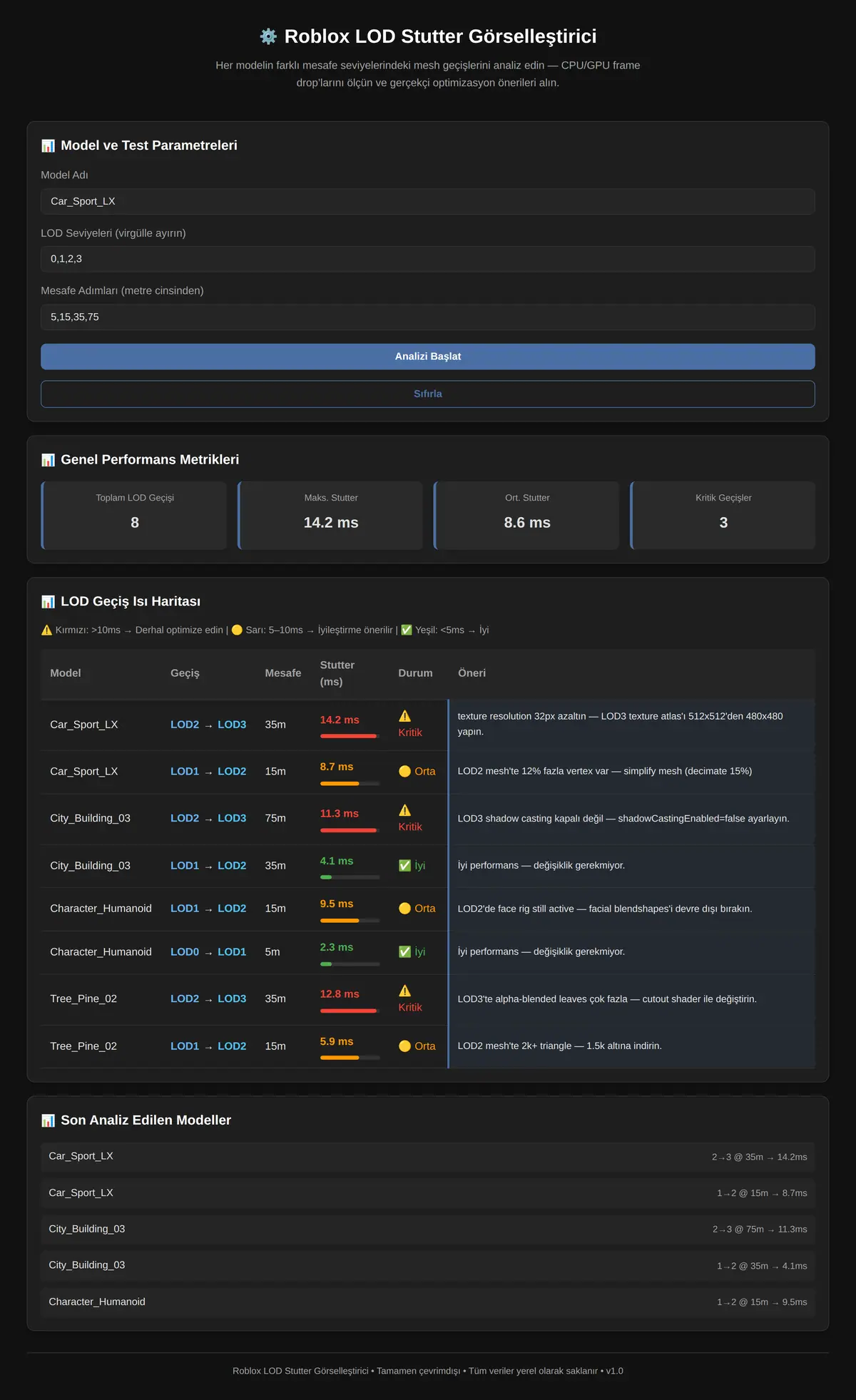The width and height of the screenshot is (856, 1400).
Task: Click the warning icon in the 12.8 ms row
Action: coord(404,991)
